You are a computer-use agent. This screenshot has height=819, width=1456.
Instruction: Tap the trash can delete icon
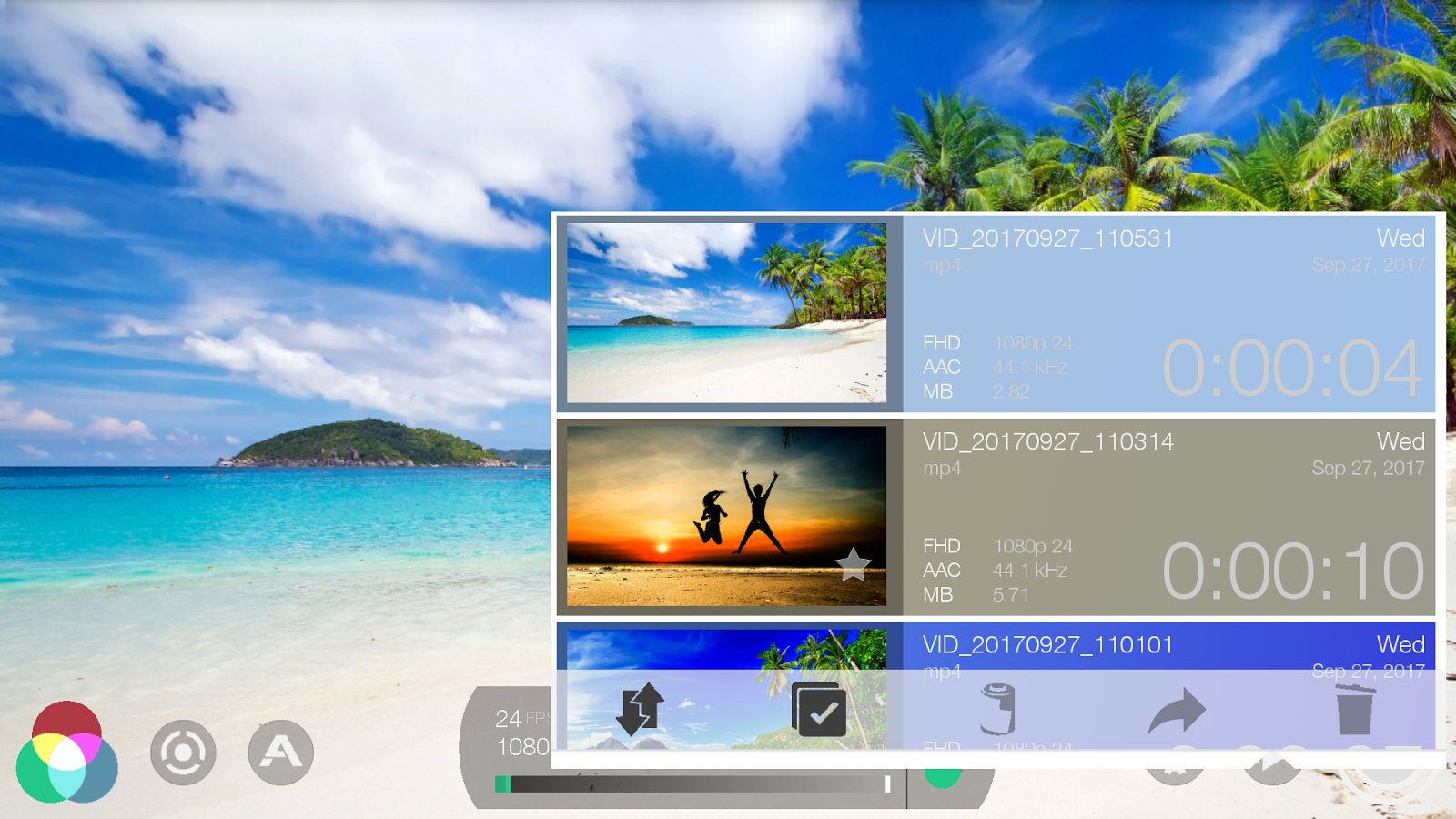click(1355, 710)
